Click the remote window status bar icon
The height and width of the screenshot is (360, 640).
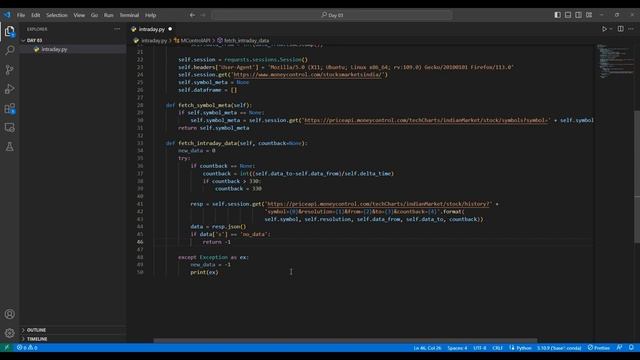tap(7, 348)
